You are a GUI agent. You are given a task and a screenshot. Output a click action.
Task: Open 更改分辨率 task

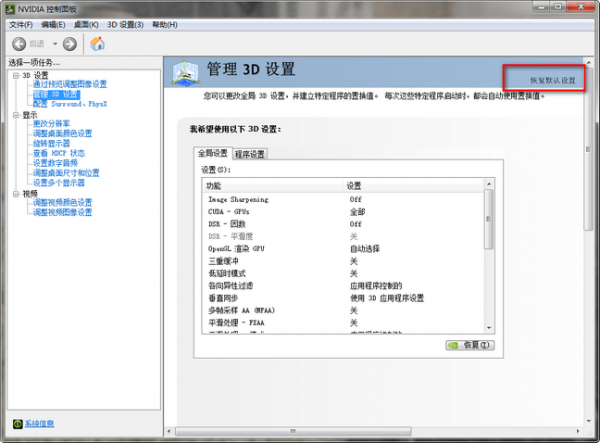point(51,124)
